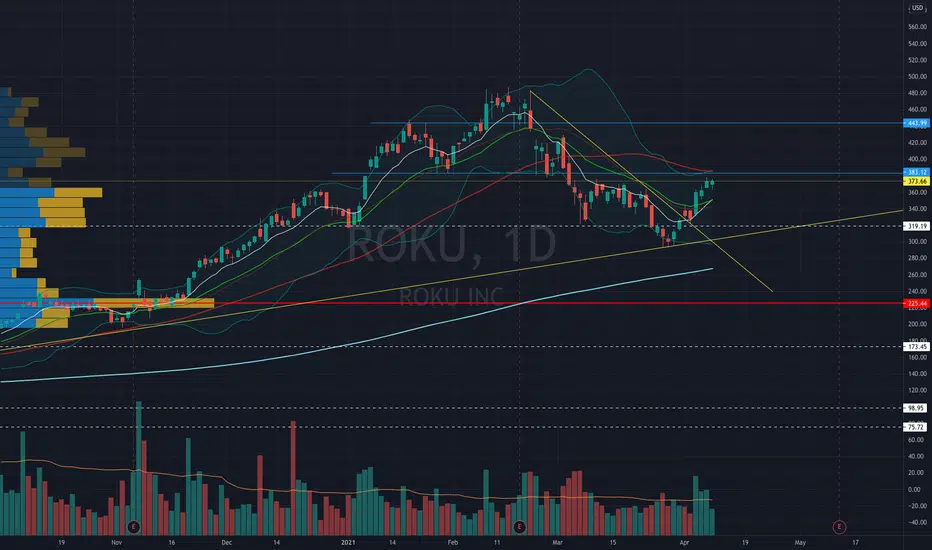This screenshot has width=932, height=550.
Task: Open the earnings E marker near Feb 11
Action: 519,526
